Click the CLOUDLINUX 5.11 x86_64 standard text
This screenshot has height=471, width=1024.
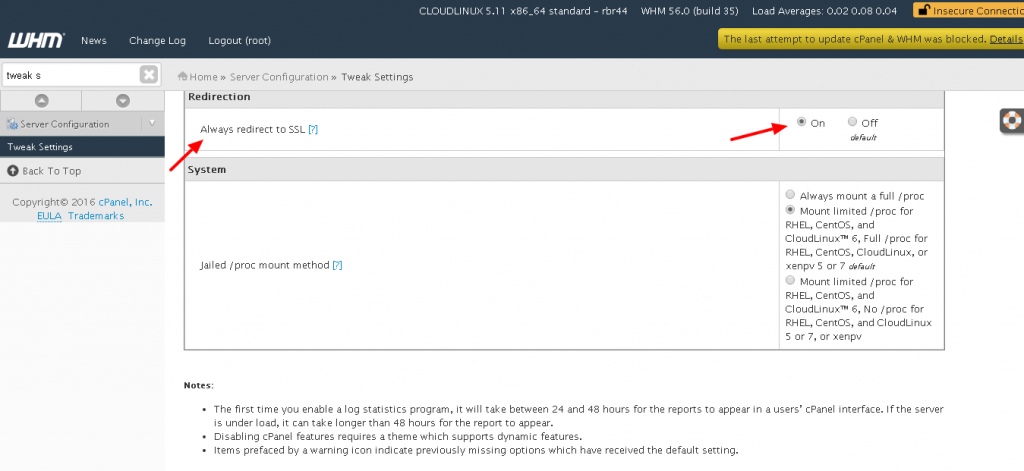(523, 11)
